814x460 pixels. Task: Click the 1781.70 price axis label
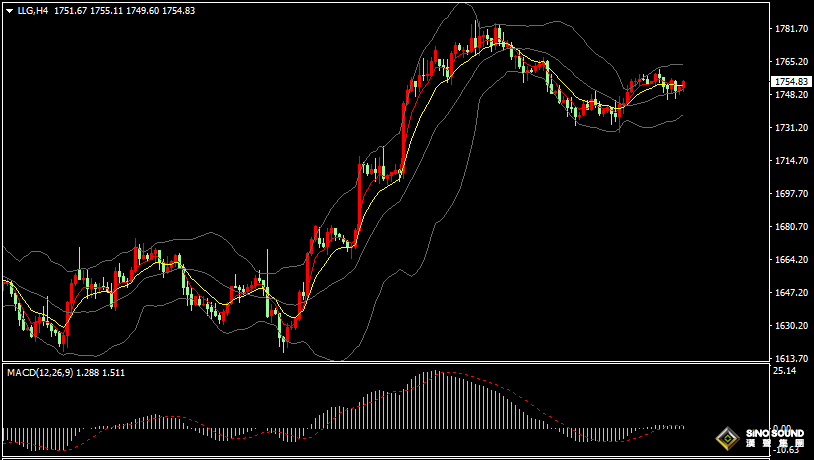pos(790,29)
